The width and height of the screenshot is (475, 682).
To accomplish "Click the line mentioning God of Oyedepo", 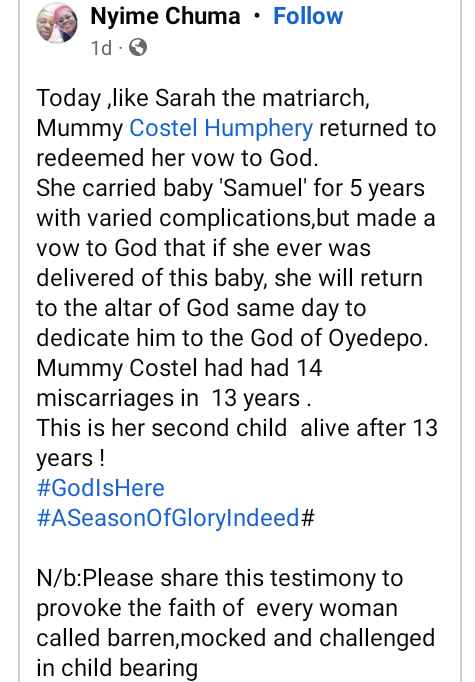I will coord(232,338).
